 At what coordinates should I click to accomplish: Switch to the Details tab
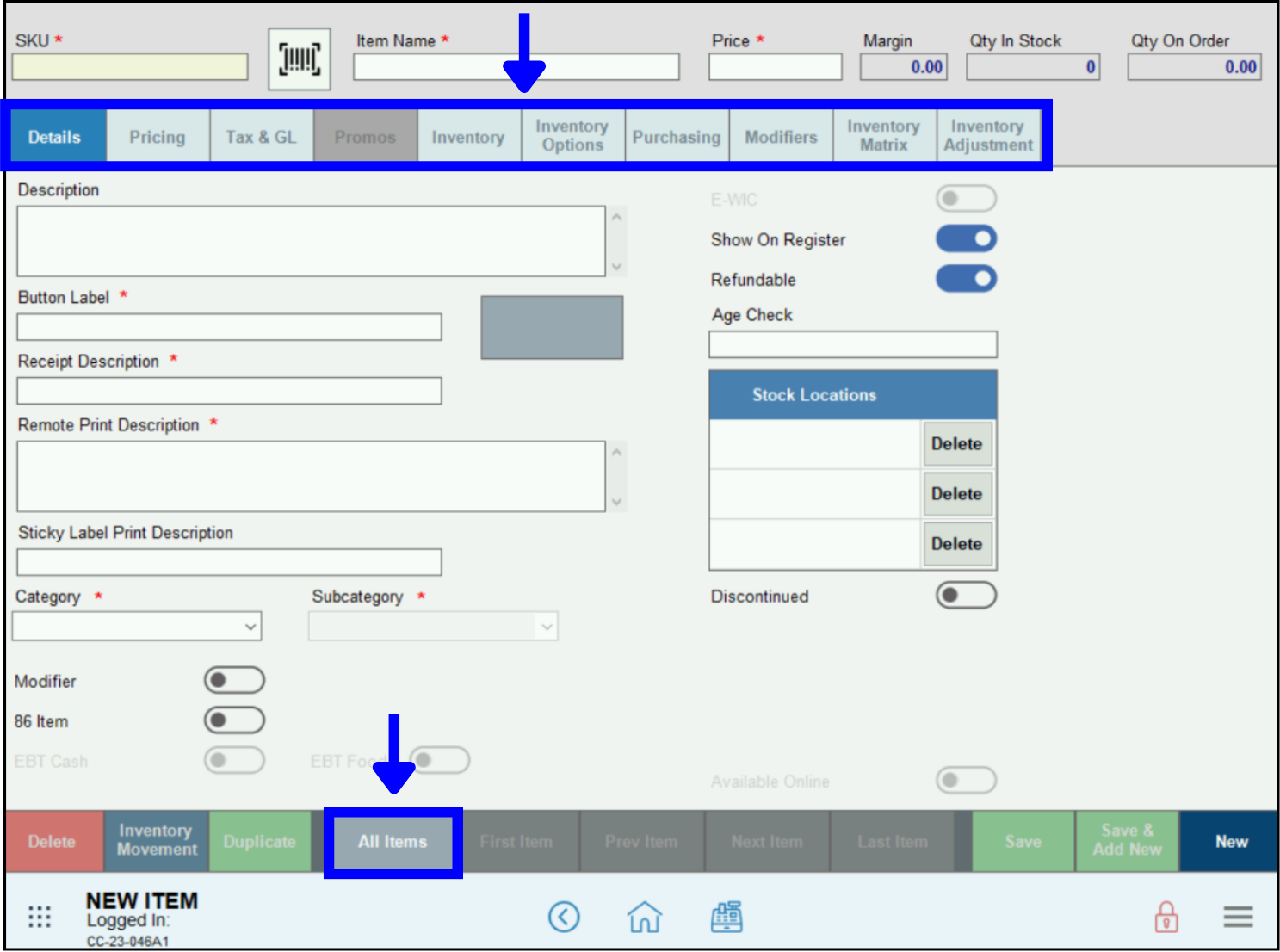tap(54, 136)
